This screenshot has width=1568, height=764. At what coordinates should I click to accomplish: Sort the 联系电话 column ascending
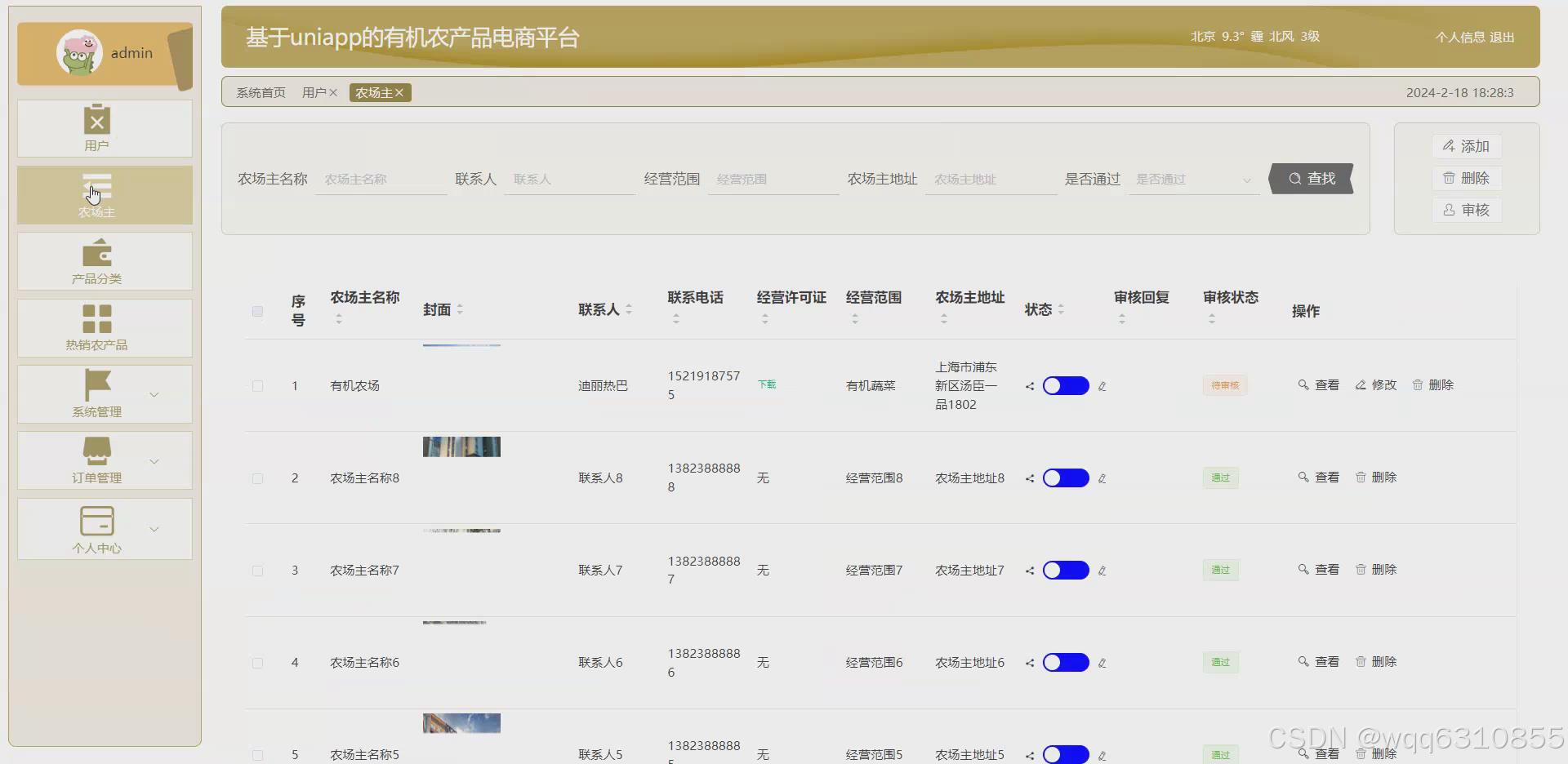675,314
